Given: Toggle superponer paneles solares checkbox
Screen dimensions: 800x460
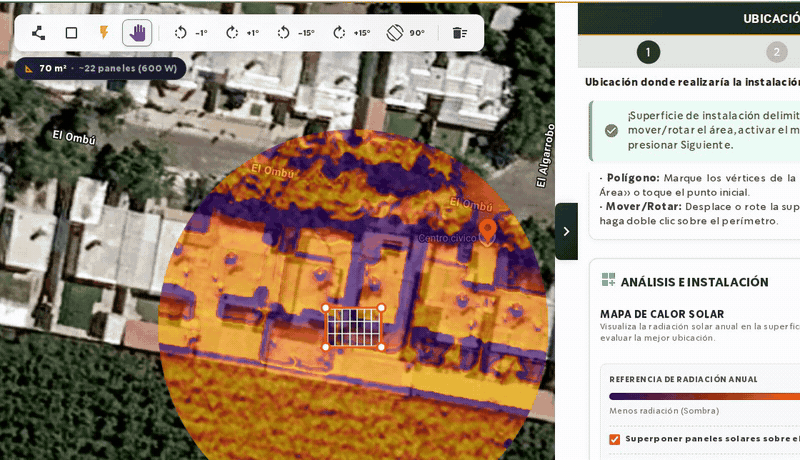Looking at the screenshot, I should [x=614, y=439].
